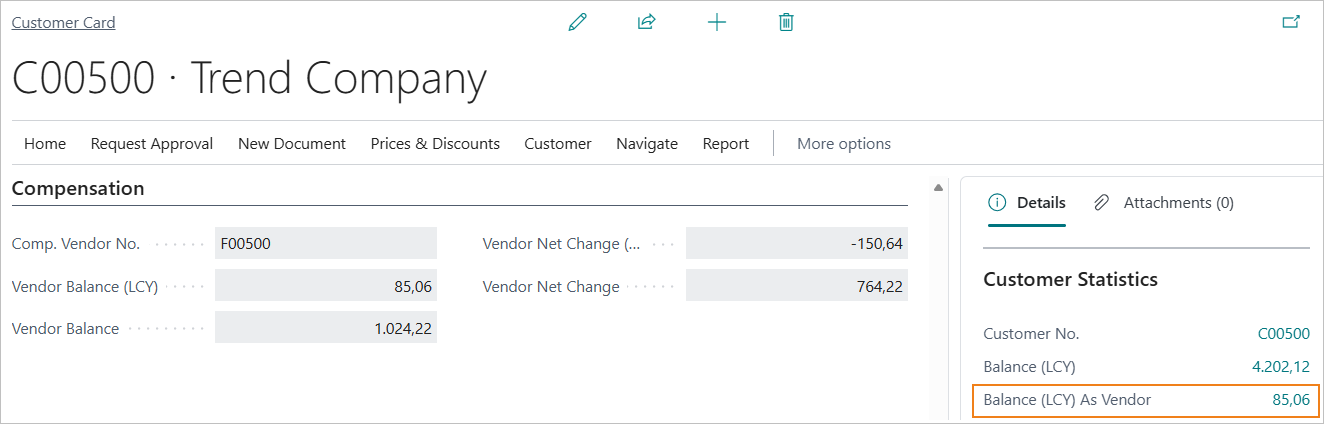Drill down Balance (LCY) As Vendor value

coord(1290,400)
